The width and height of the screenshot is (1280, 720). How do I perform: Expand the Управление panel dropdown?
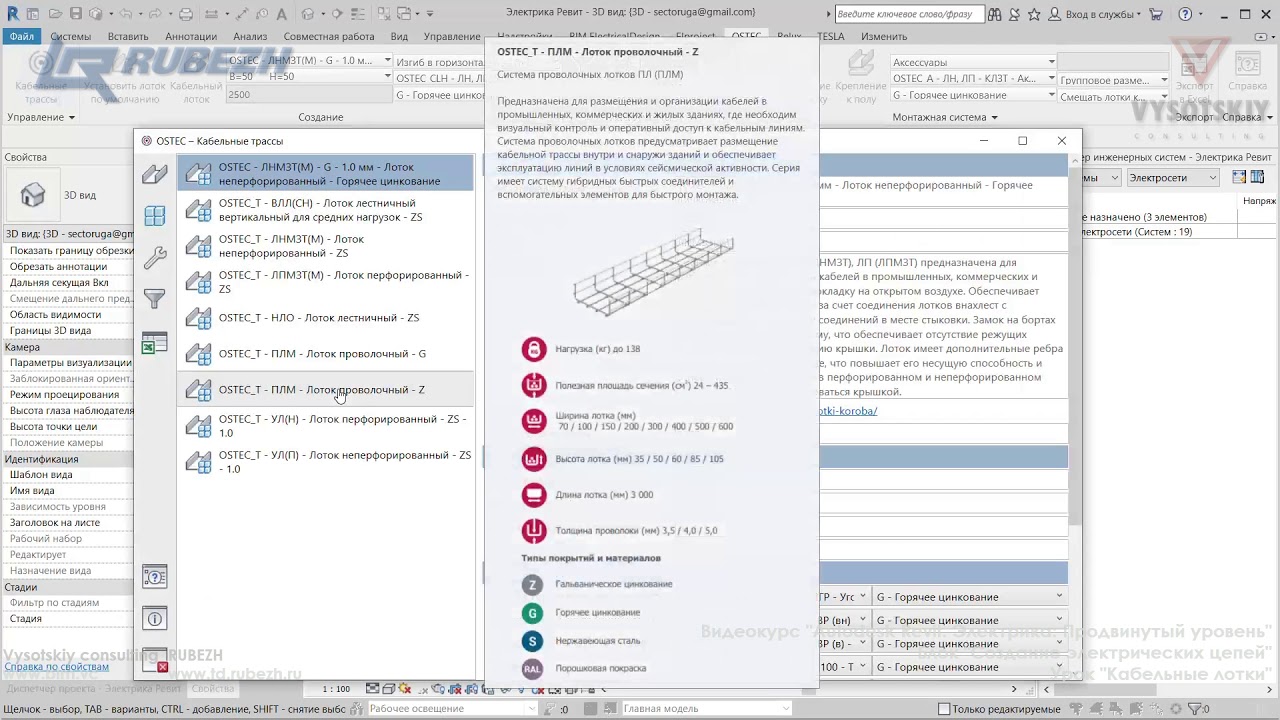tap(41, 117)
